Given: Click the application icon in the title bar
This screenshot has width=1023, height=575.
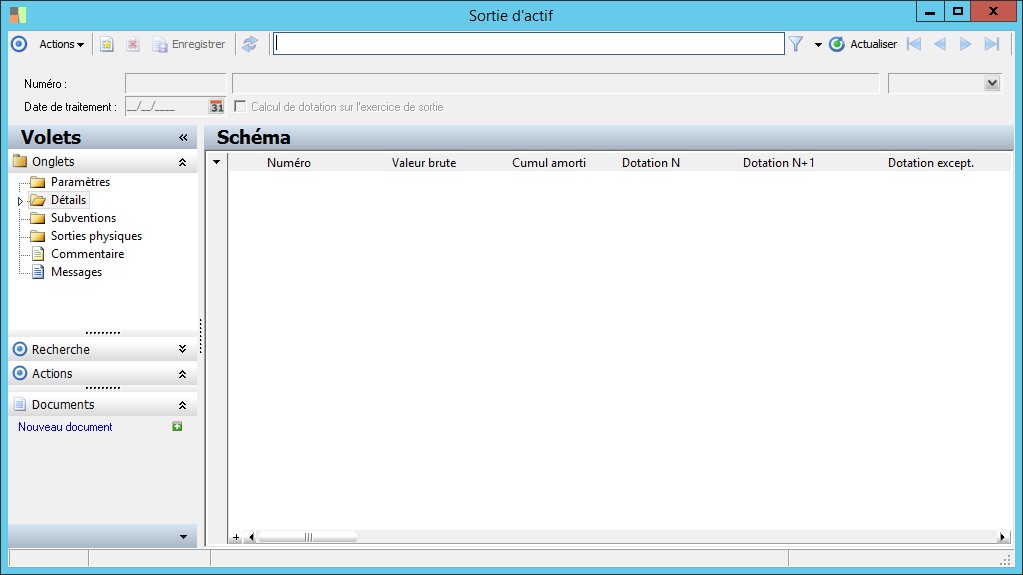Looking at the screenshot, I should 18,14.
